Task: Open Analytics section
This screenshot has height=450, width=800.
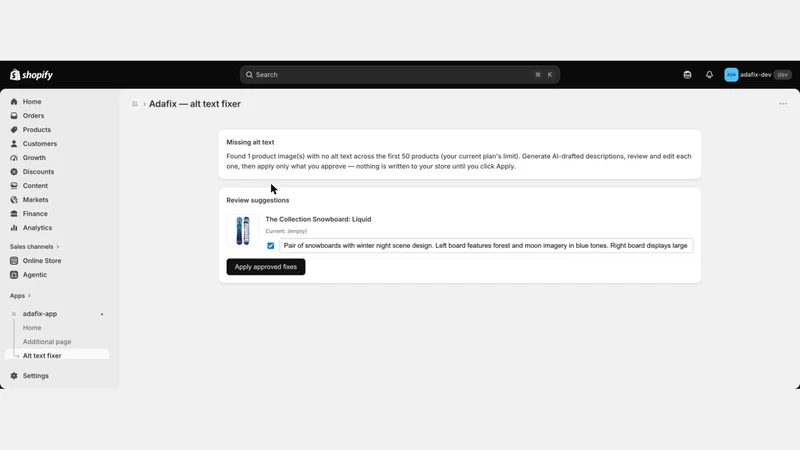Action: point(37,228)
